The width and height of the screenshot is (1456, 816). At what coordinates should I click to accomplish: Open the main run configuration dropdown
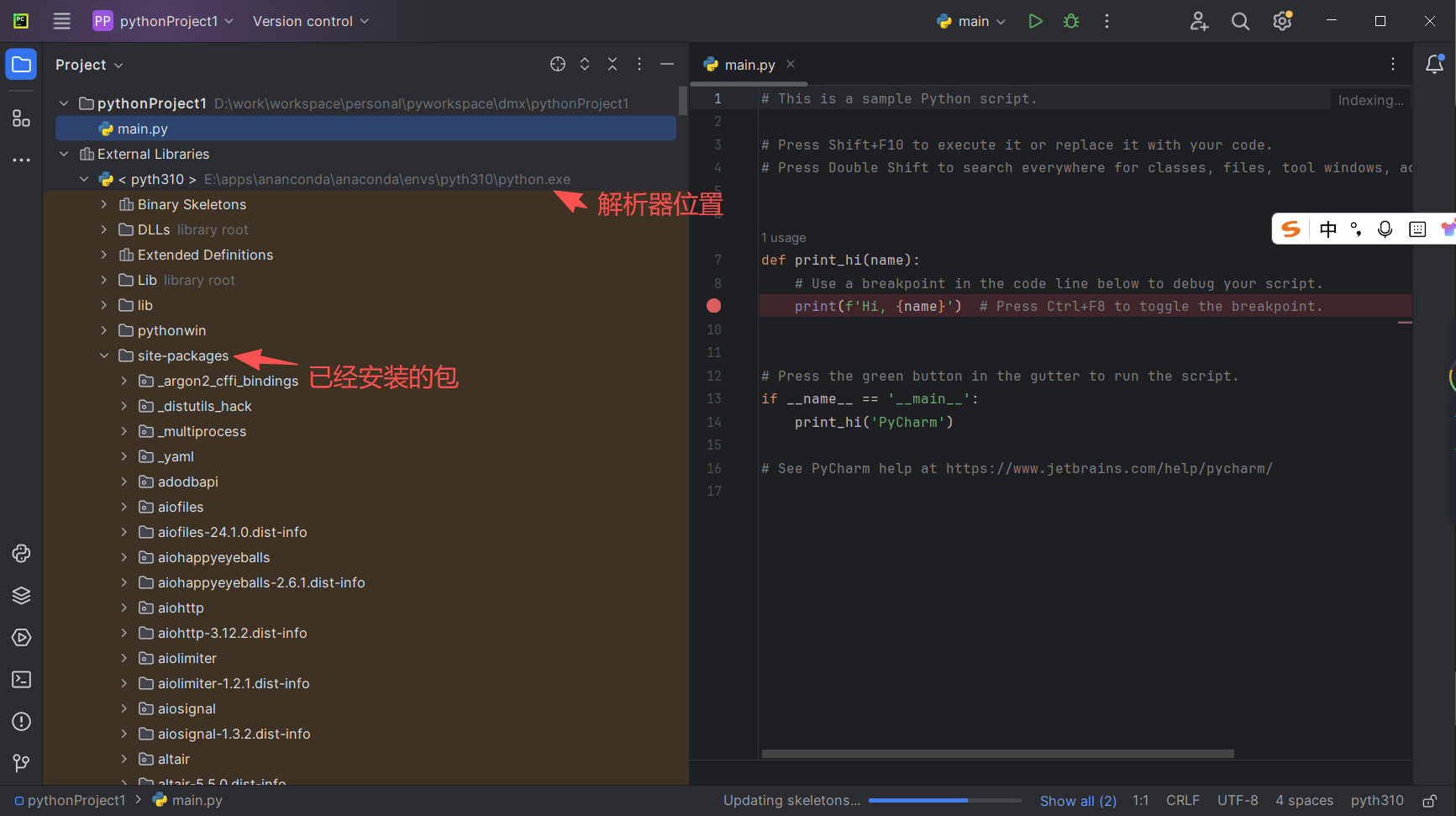click(971, 21)
